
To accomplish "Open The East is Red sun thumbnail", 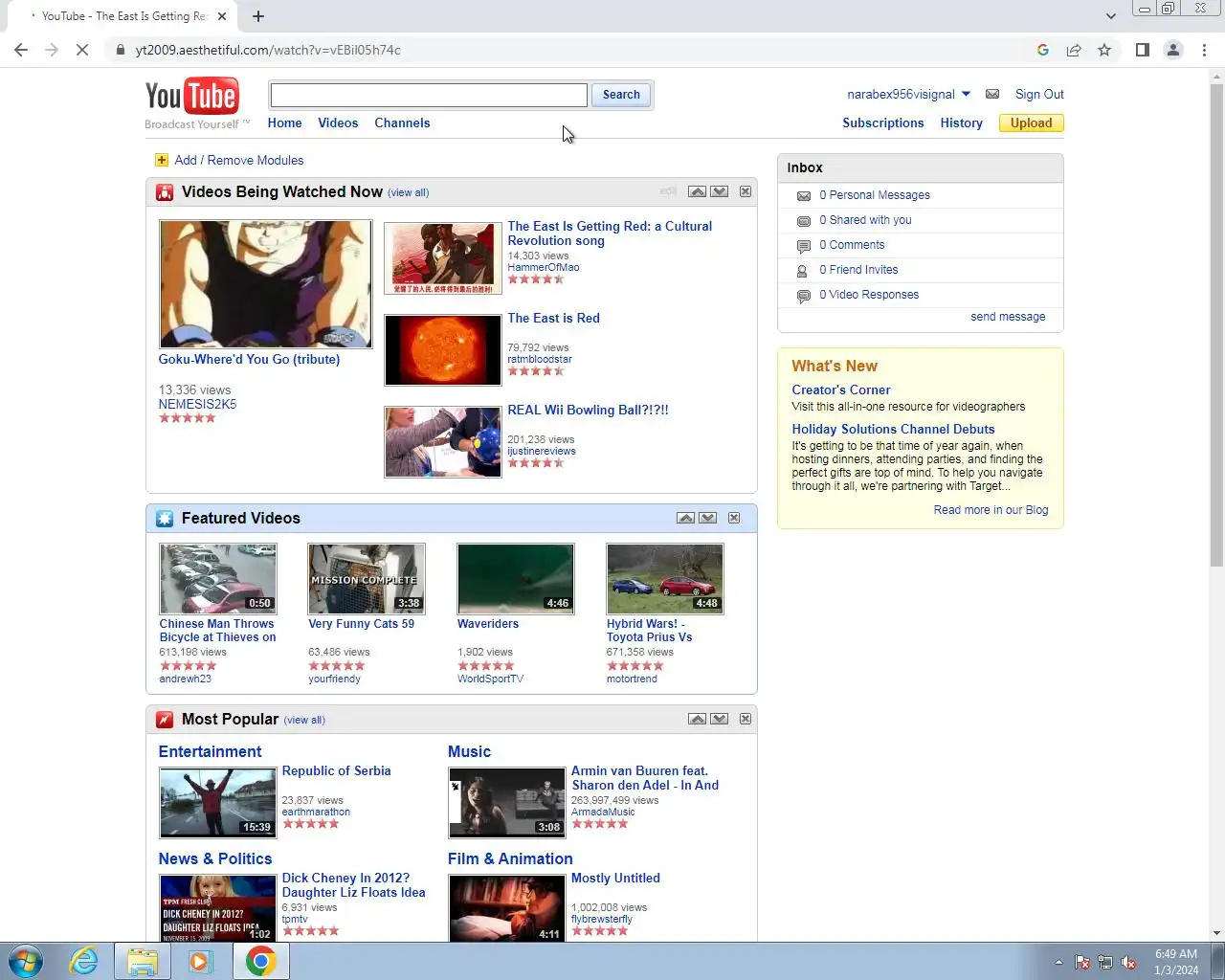I will [442, 350].
